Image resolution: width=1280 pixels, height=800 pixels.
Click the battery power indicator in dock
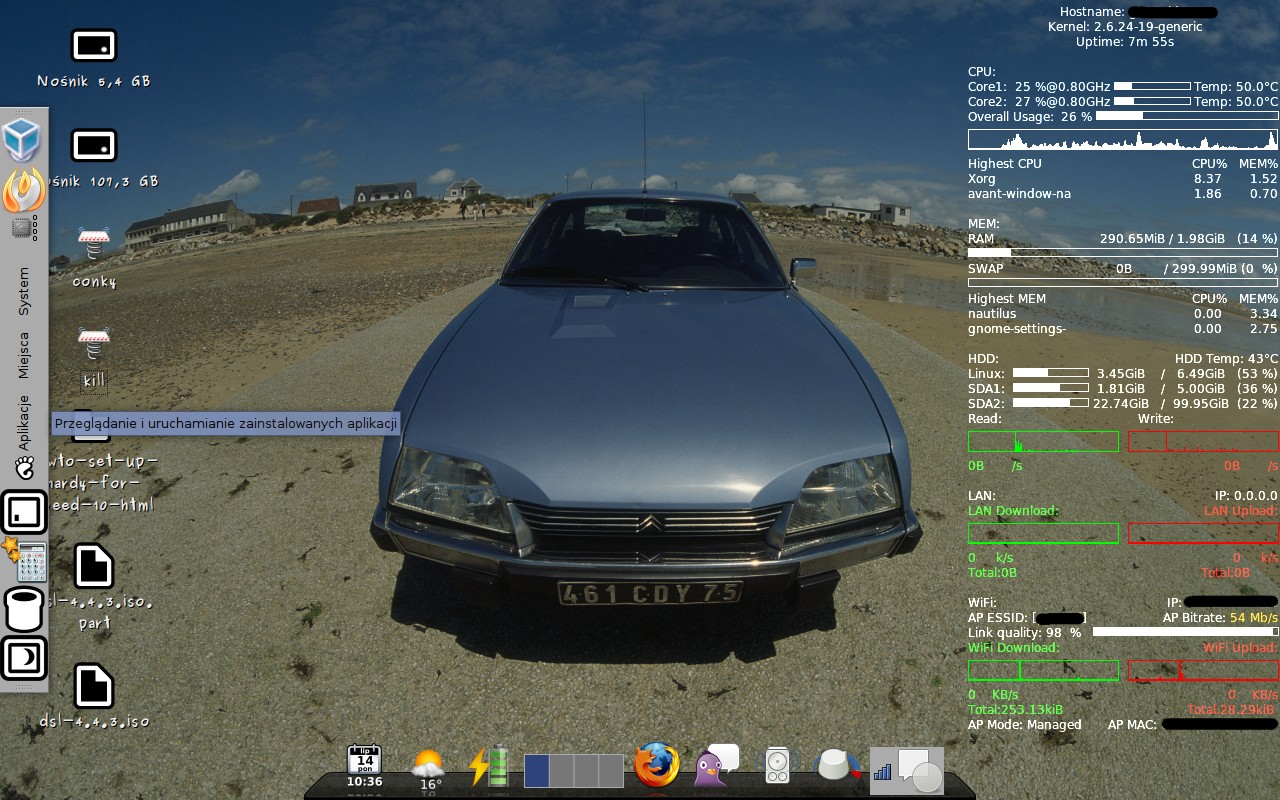coord(488,767)
